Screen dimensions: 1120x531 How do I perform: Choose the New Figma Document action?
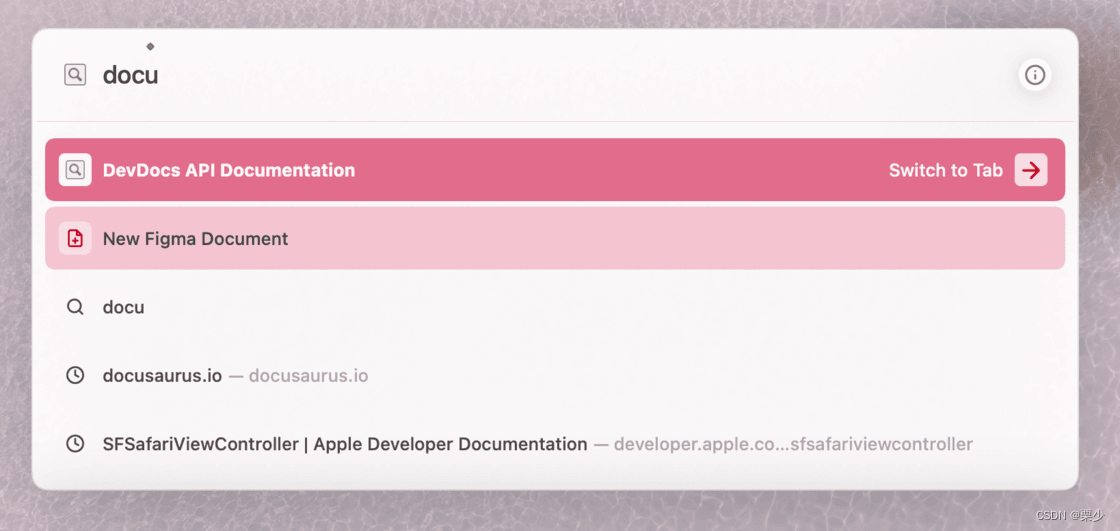[555, 238]
